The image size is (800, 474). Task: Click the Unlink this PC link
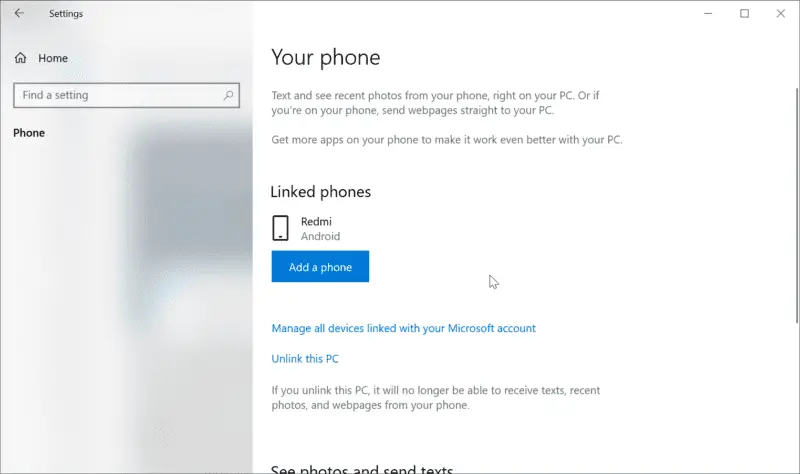[305, 359]
